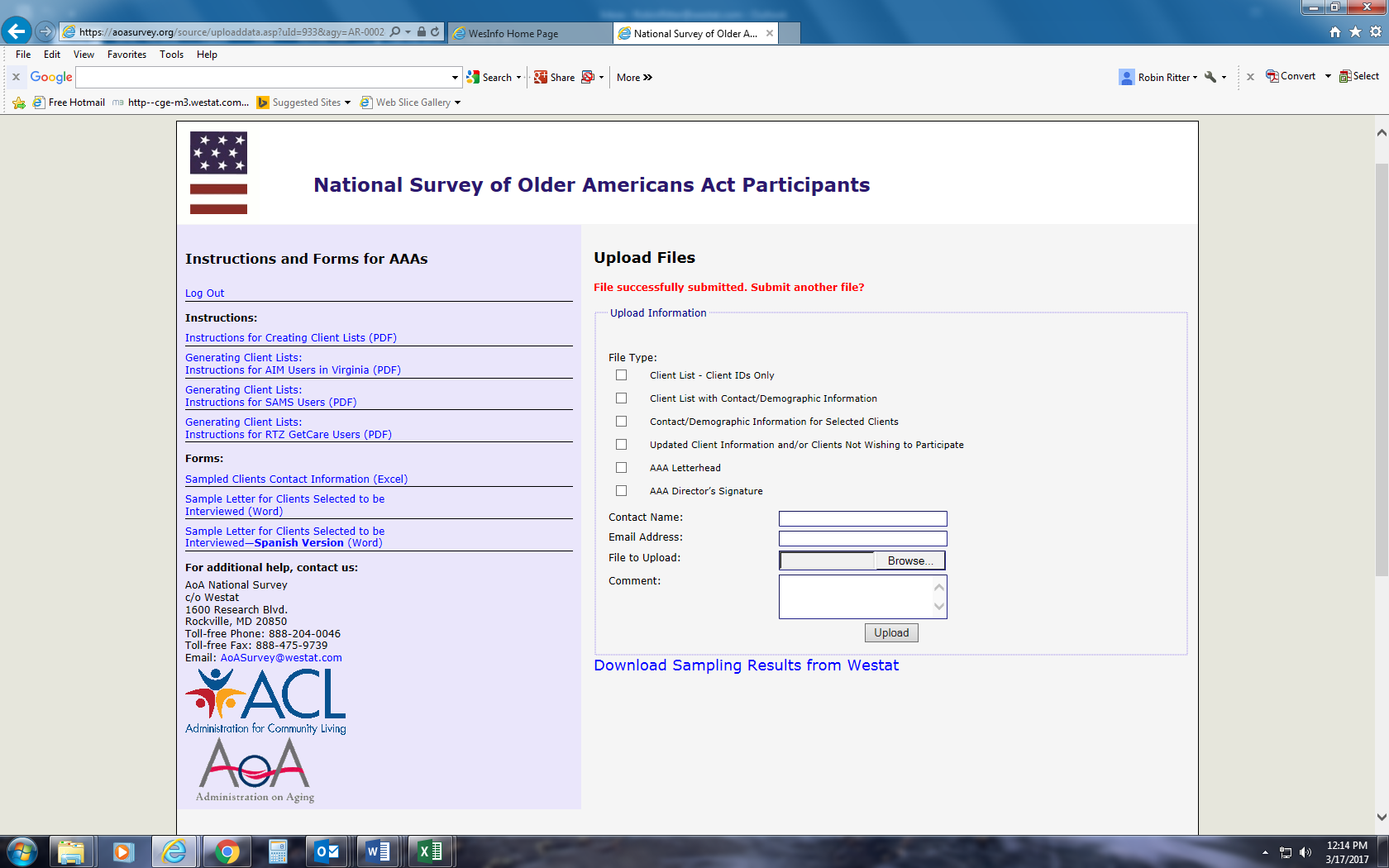Click the AoASurvey@westat.com email link

click(281, 658)
